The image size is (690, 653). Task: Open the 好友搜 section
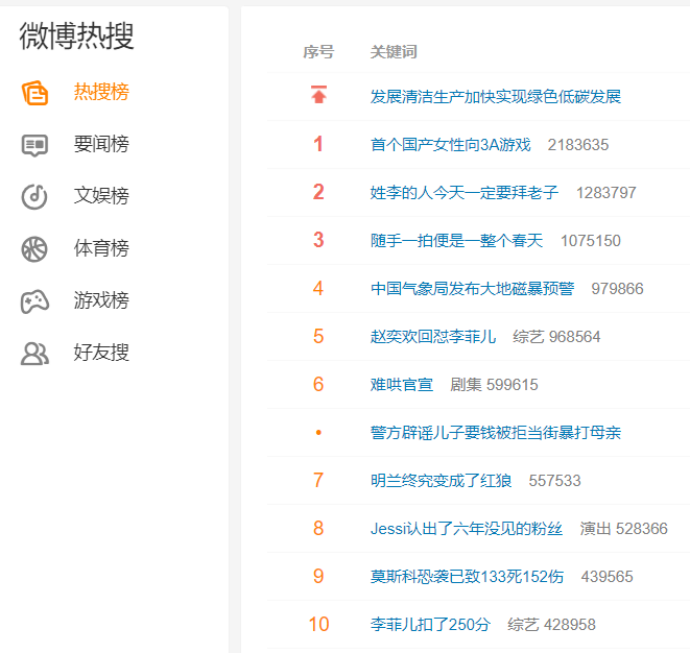pos(101,353)
